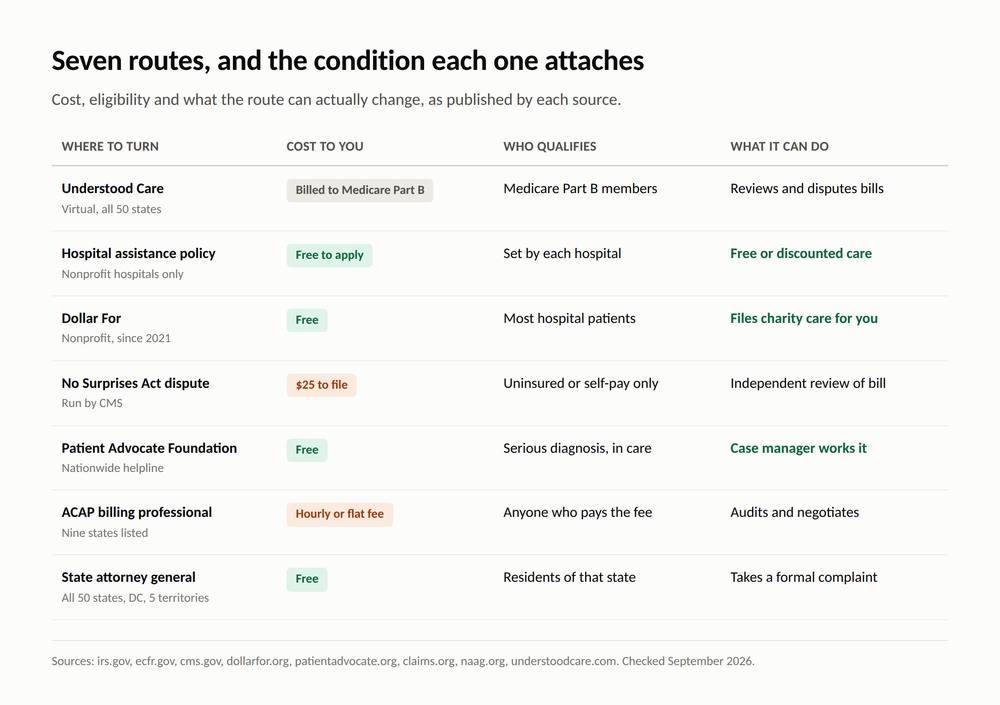Open the 'Free or discounted care' link
The height and width of the screenshot is (705, 1000).
pos(800,253)
